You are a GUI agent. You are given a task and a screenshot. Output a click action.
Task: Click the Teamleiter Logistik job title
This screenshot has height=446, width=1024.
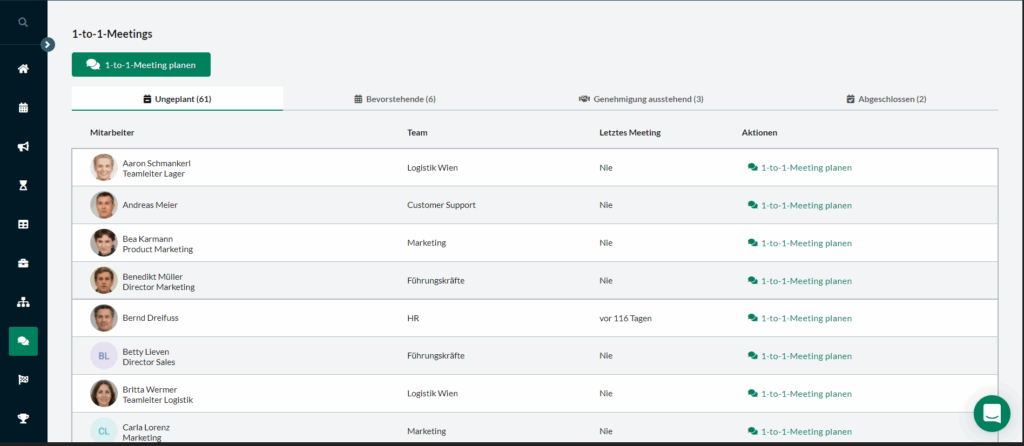[157, 400]
